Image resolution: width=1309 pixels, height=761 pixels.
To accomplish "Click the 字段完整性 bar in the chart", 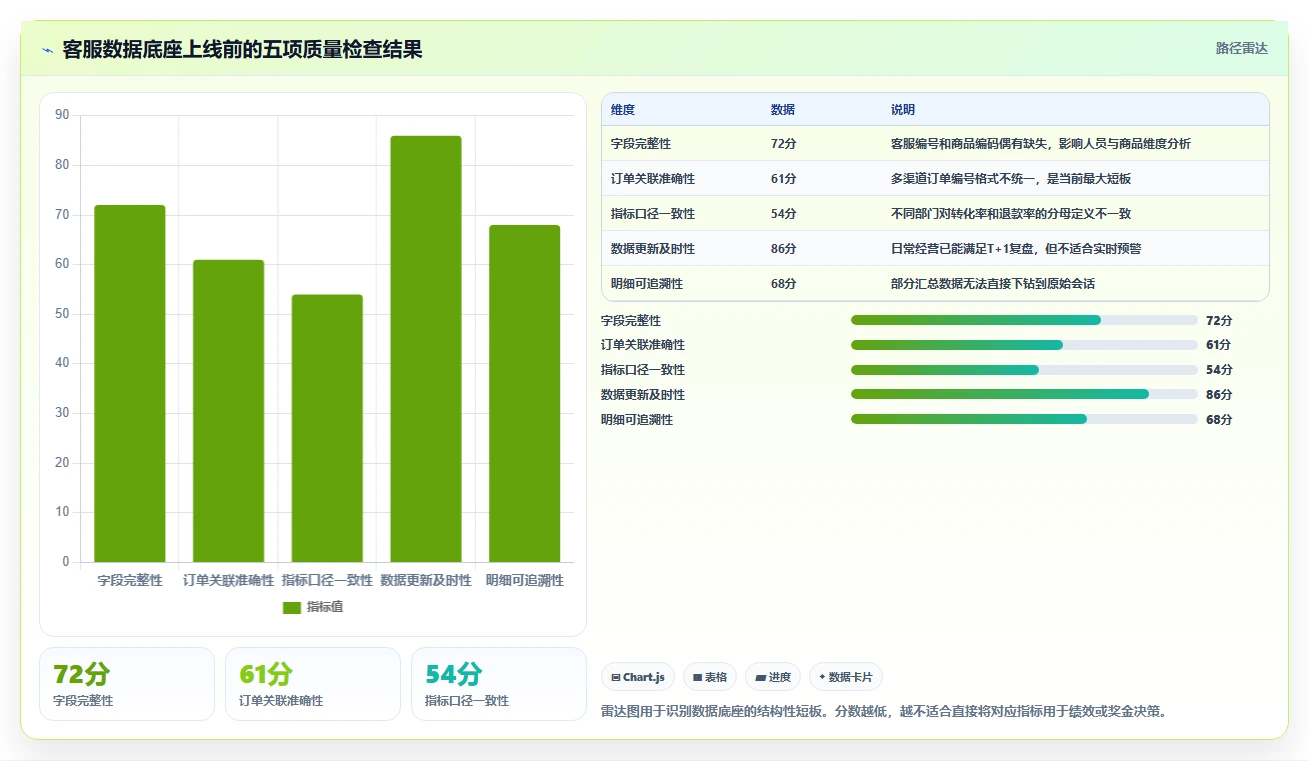I will [x=130, y=383].
